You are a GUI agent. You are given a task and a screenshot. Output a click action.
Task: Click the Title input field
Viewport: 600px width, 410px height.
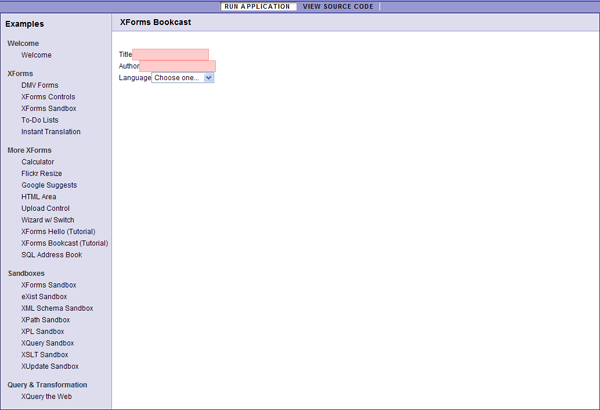(171, 54)
